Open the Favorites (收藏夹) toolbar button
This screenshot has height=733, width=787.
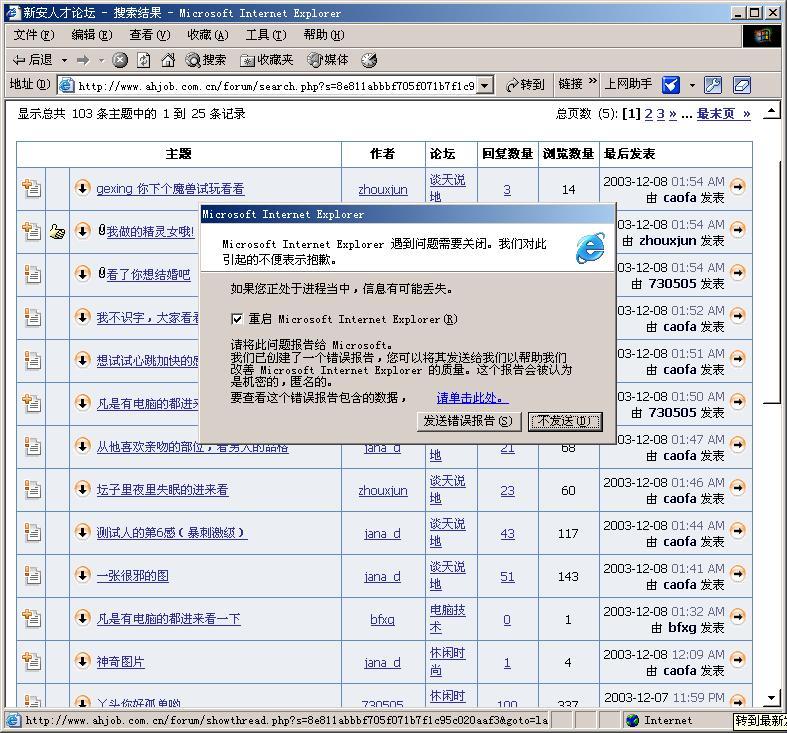coord(267,60)
